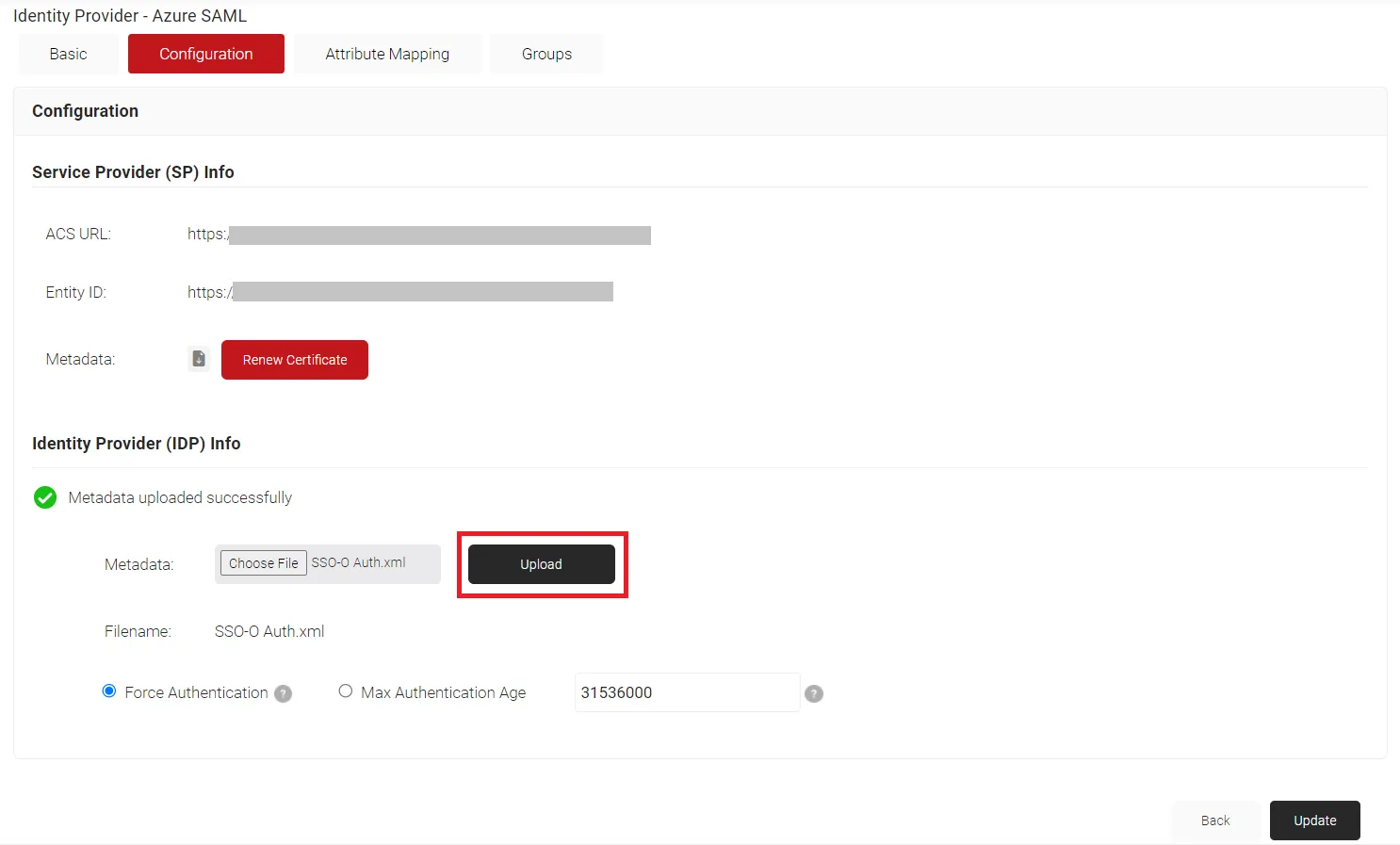This screenshot has width=1400, height=845.
Task: Click the Service Provider (SP) Info heading
Action: 133,172
